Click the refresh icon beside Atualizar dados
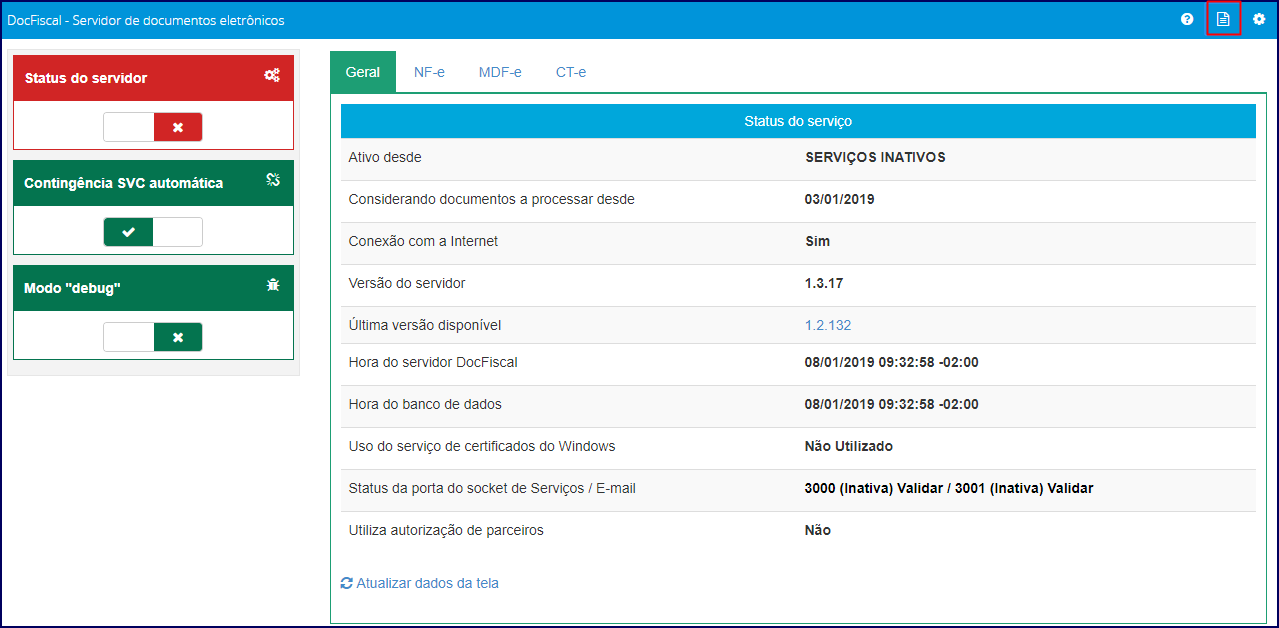The image size is (1279, 628). coord(347,583)
